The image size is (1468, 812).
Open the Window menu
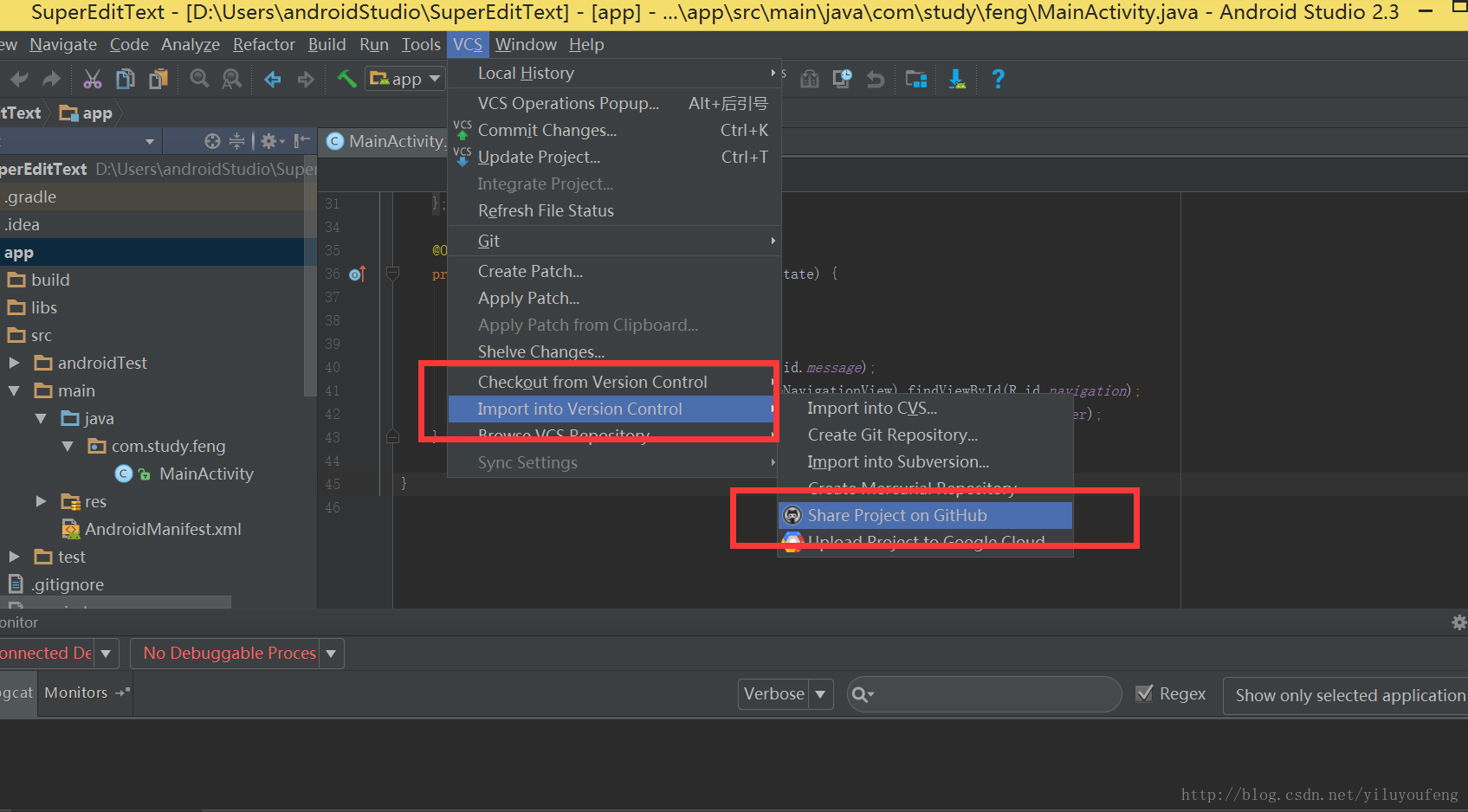tap(526, 44)
